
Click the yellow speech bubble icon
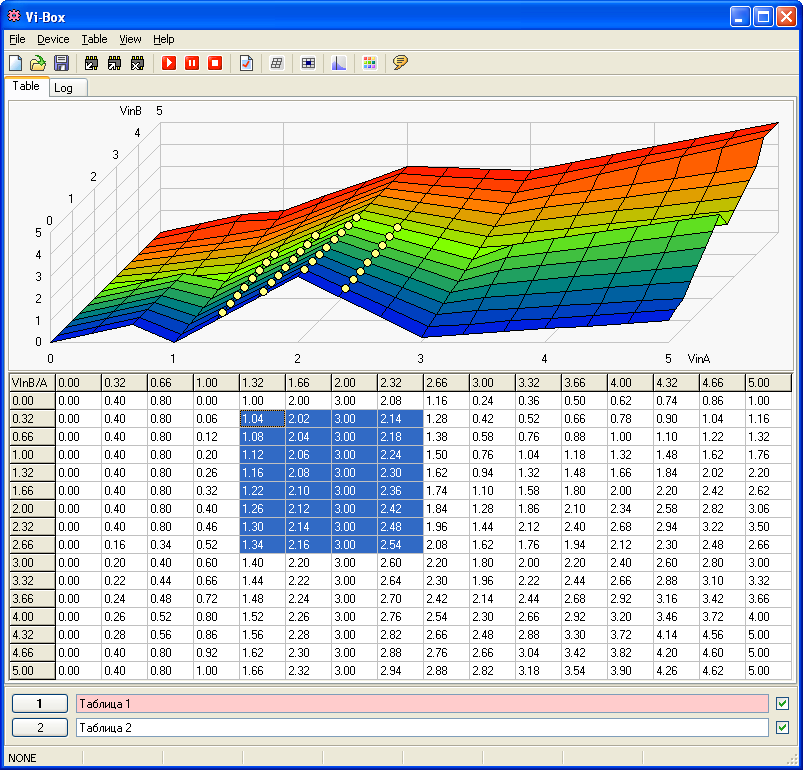coord(400,63)
